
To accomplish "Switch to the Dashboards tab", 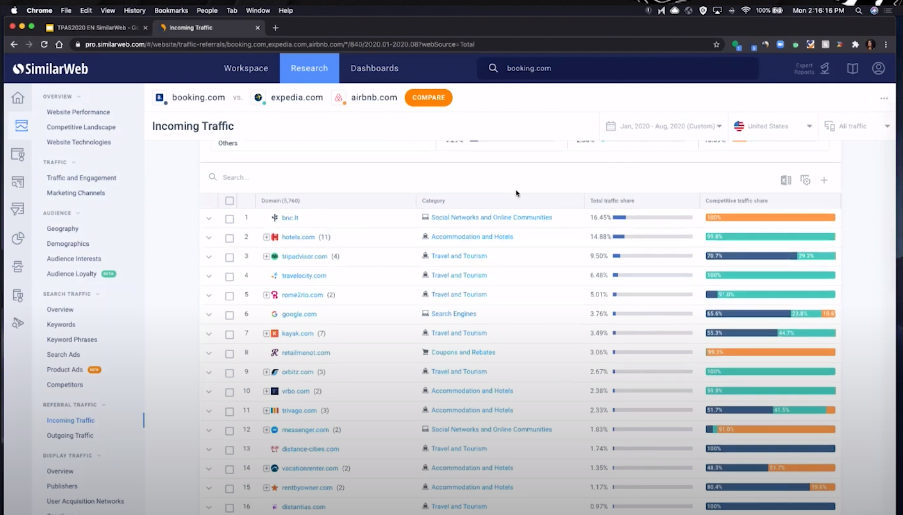I will (x=374, y=68).
